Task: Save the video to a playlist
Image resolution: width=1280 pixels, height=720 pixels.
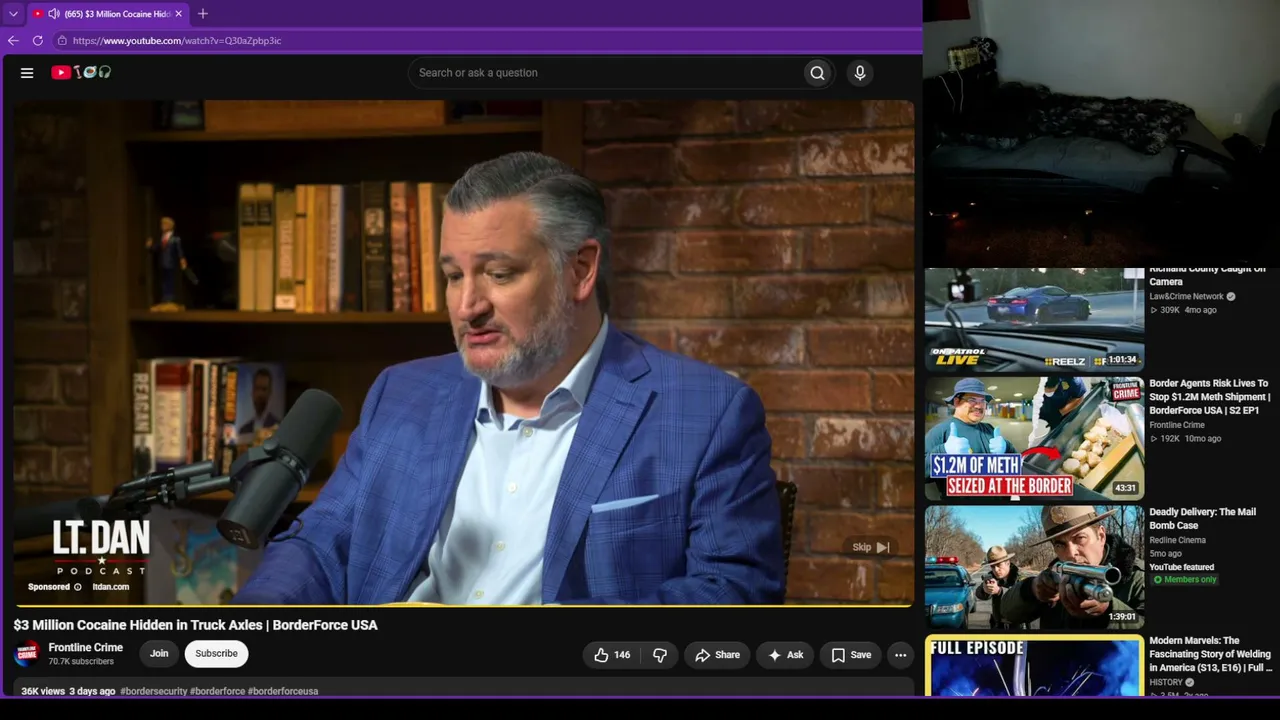Action: pos(851,655)
